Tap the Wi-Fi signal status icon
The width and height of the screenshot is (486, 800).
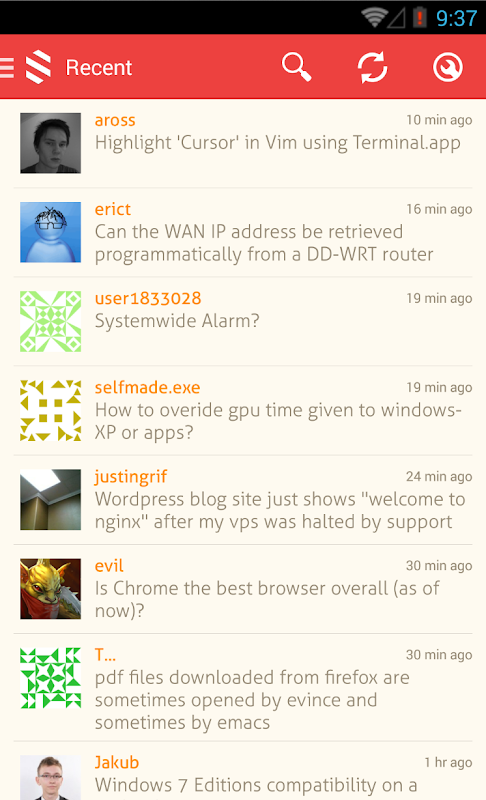(374, 18)
